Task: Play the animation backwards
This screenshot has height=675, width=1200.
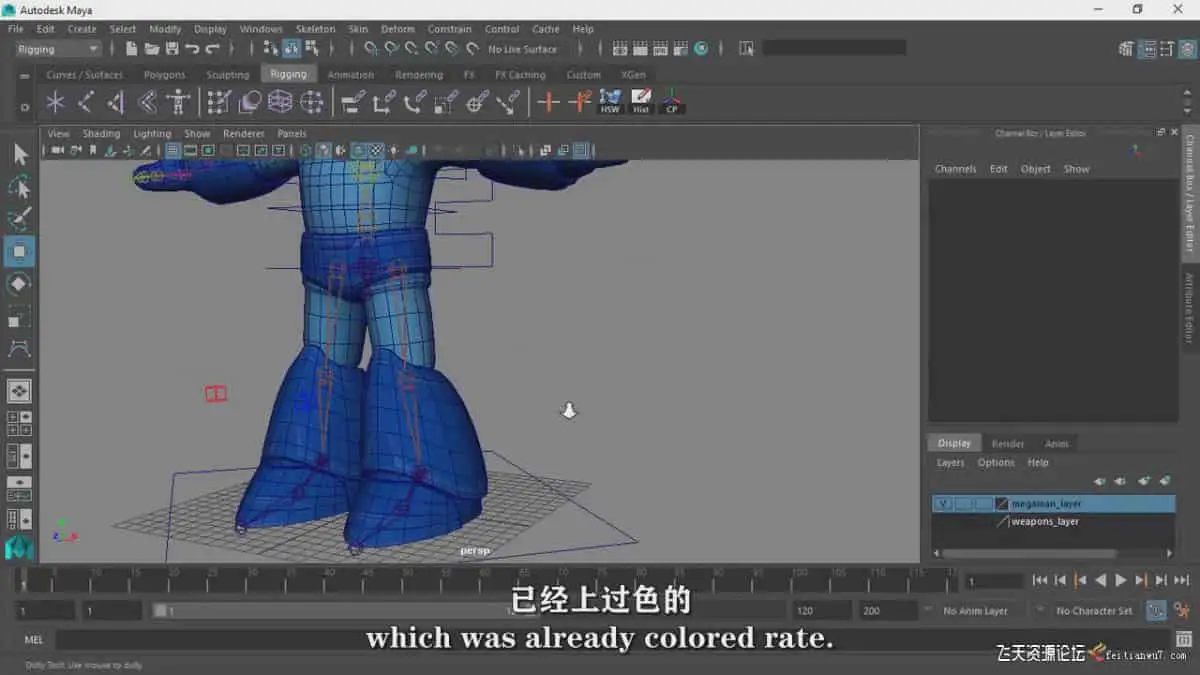Action: click(x=1100, y=580)
